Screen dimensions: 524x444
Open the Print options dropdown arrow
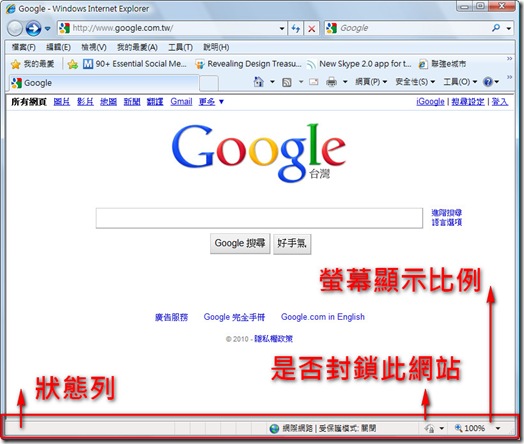[345, 82]
